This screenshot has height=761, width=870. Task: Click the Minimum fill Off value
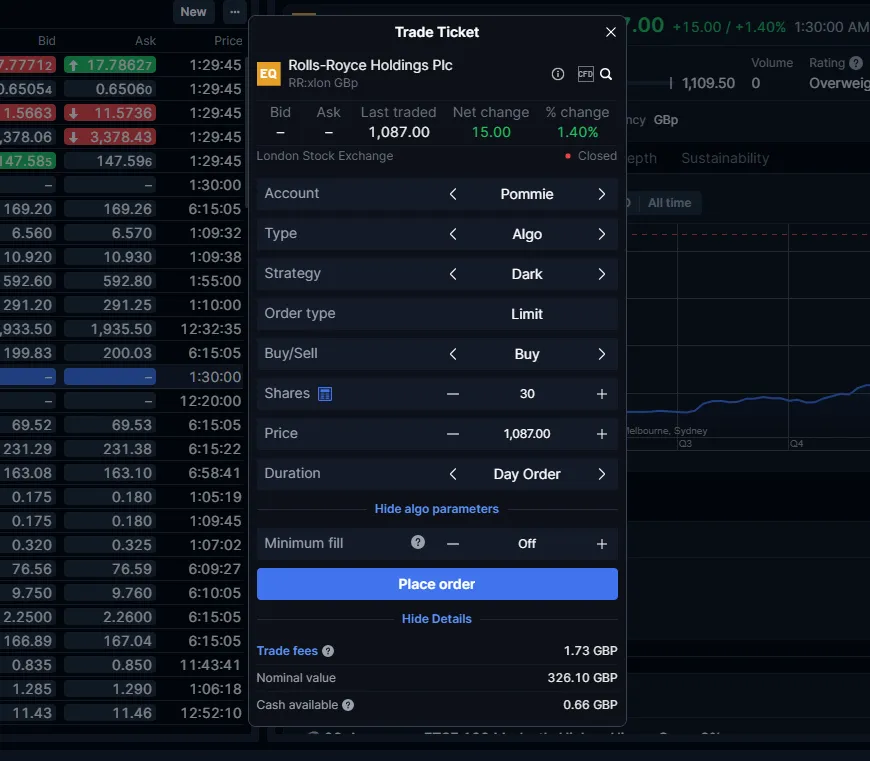[527, 544]
